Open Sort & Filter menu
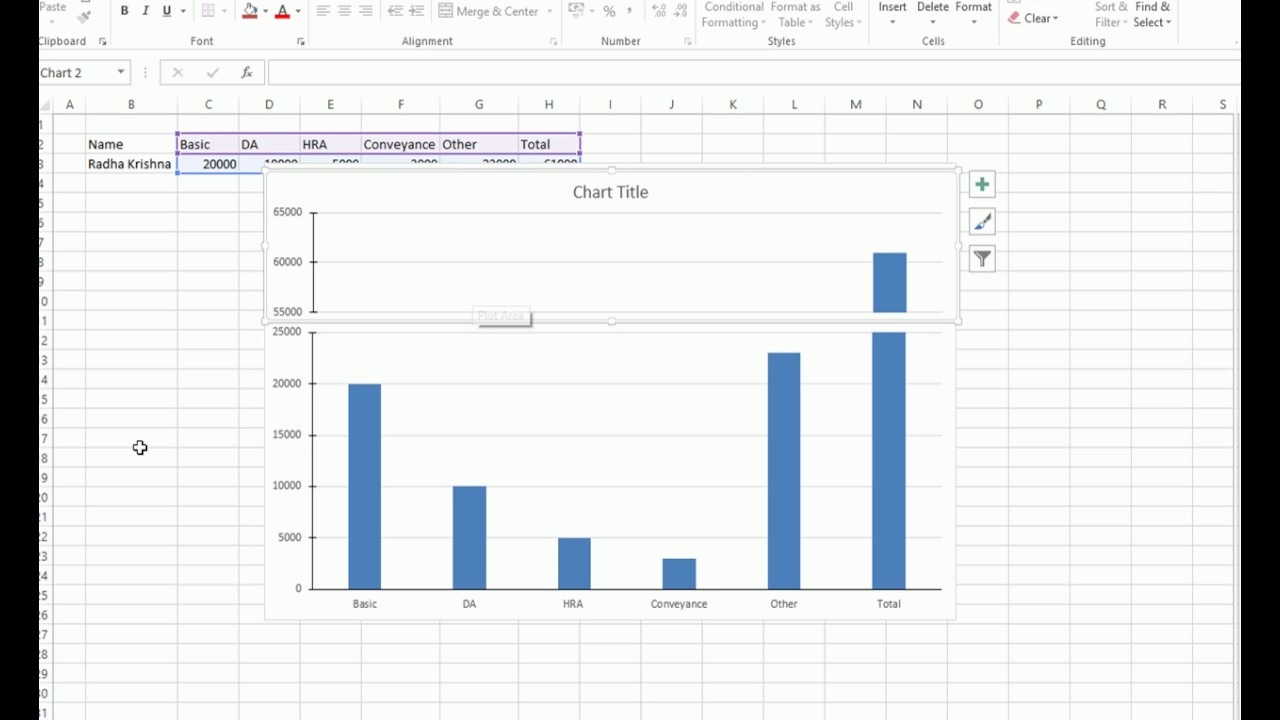Image resolution: width=1280 pixels, height=720 pixels. pyautogui.click(x=1111, y=14)
